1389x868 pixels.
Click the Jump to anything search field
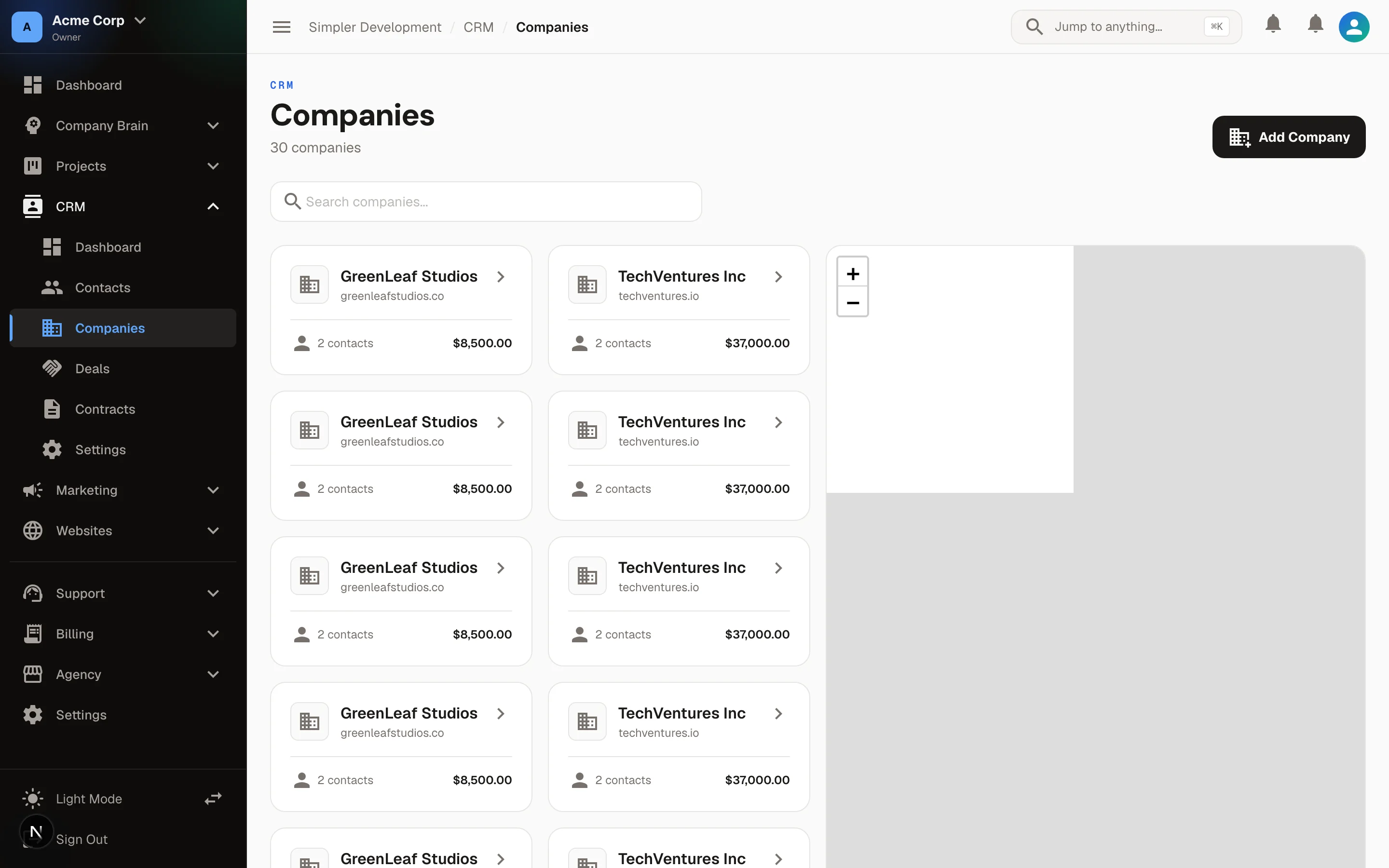click(1126, 27)
